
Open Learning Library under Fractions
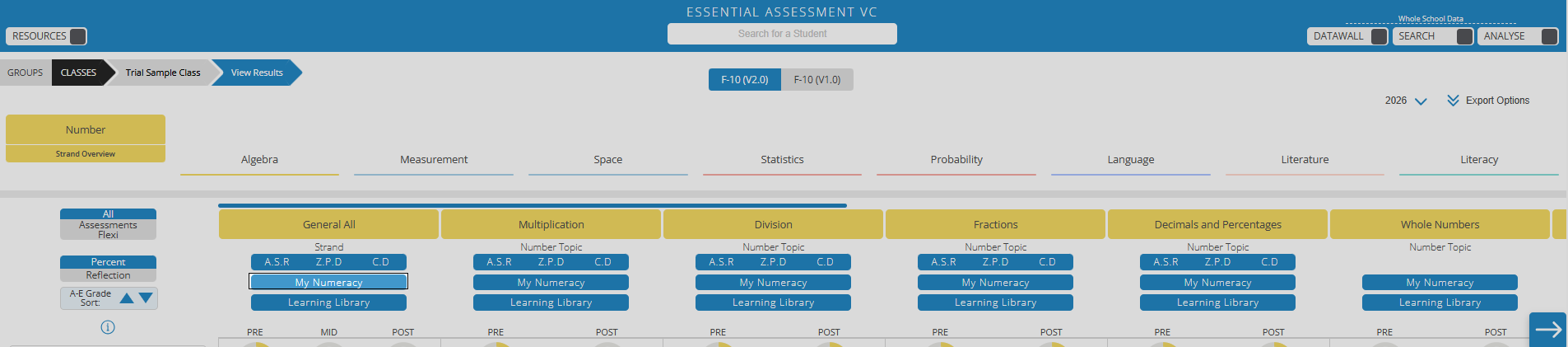[x=995, y=302]
